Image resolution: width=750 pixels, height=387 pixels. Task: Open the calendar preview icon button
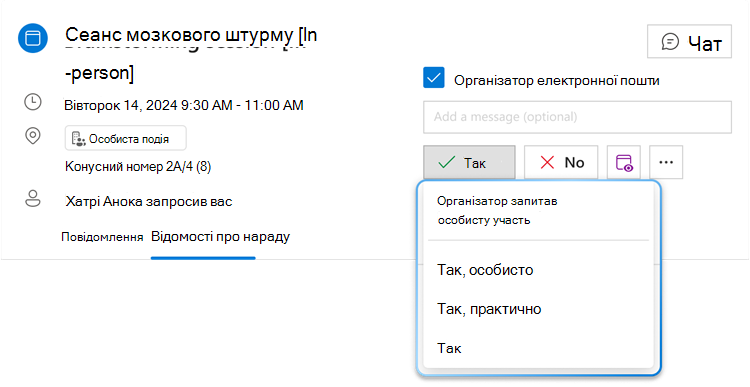624,163
